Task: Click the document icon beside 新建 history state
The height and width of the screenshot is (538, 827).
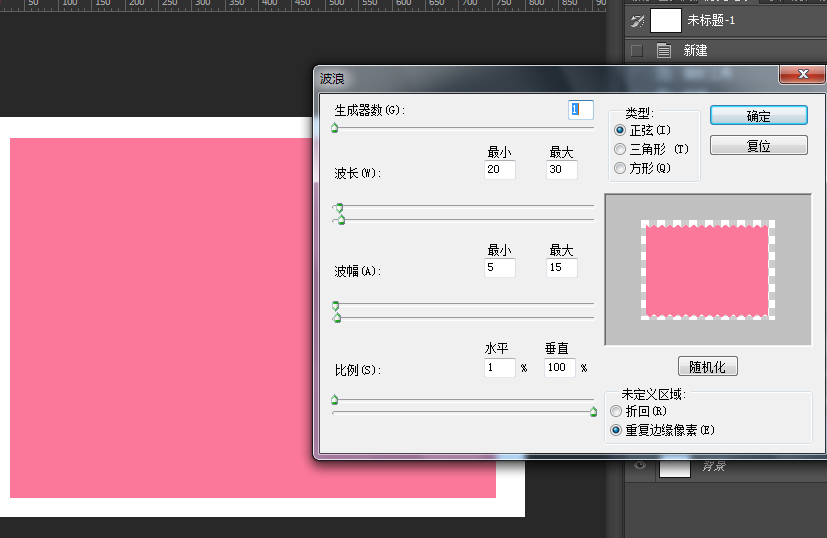Action: tap(663, 51)
